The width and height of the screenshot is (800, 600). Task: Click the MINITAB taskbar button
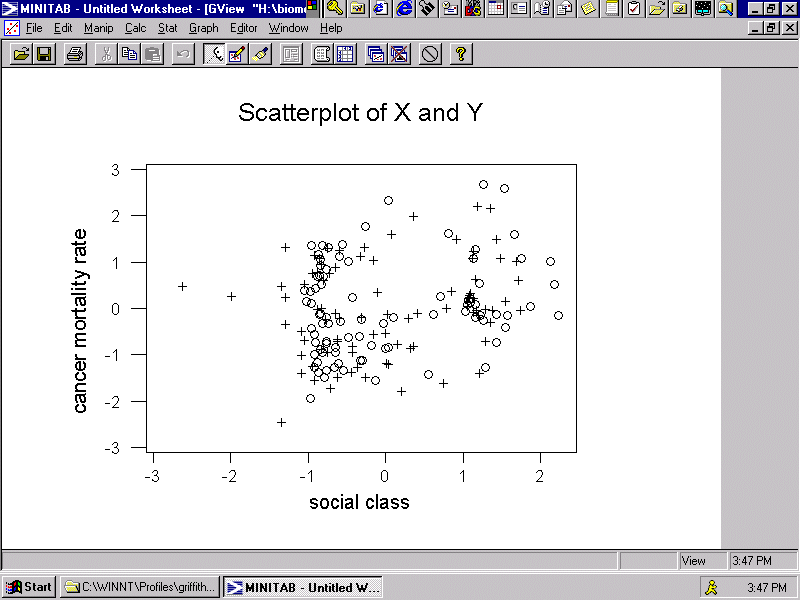pos(303,587)
